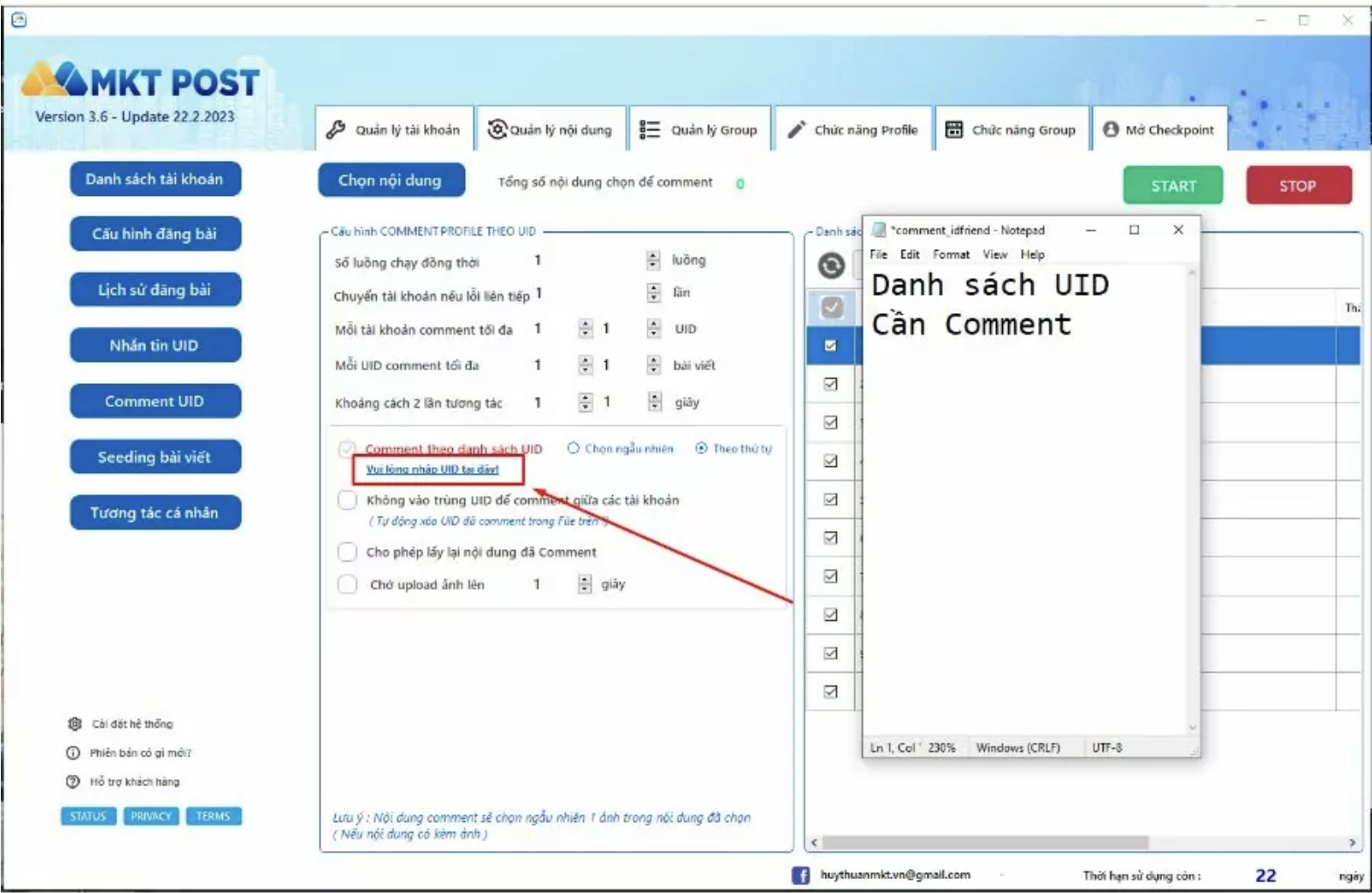Click the refresh icon in Danh sách panel
This screenshot has width=1372, height=893.
coord(832,265)
